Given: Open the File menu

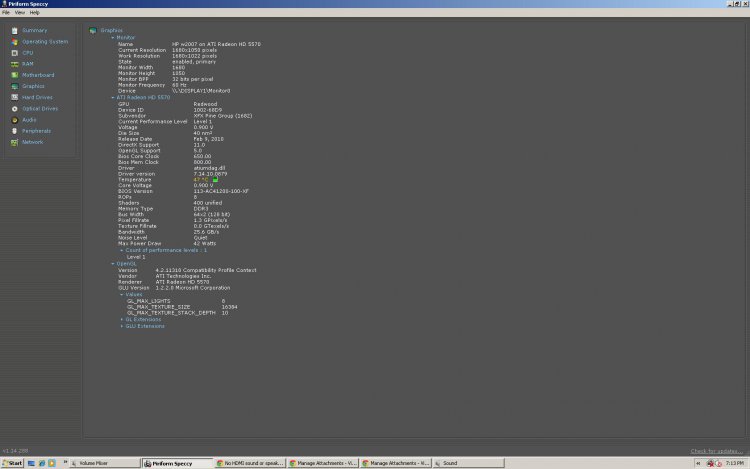Looking at the screenshot, I should (6, 13).
